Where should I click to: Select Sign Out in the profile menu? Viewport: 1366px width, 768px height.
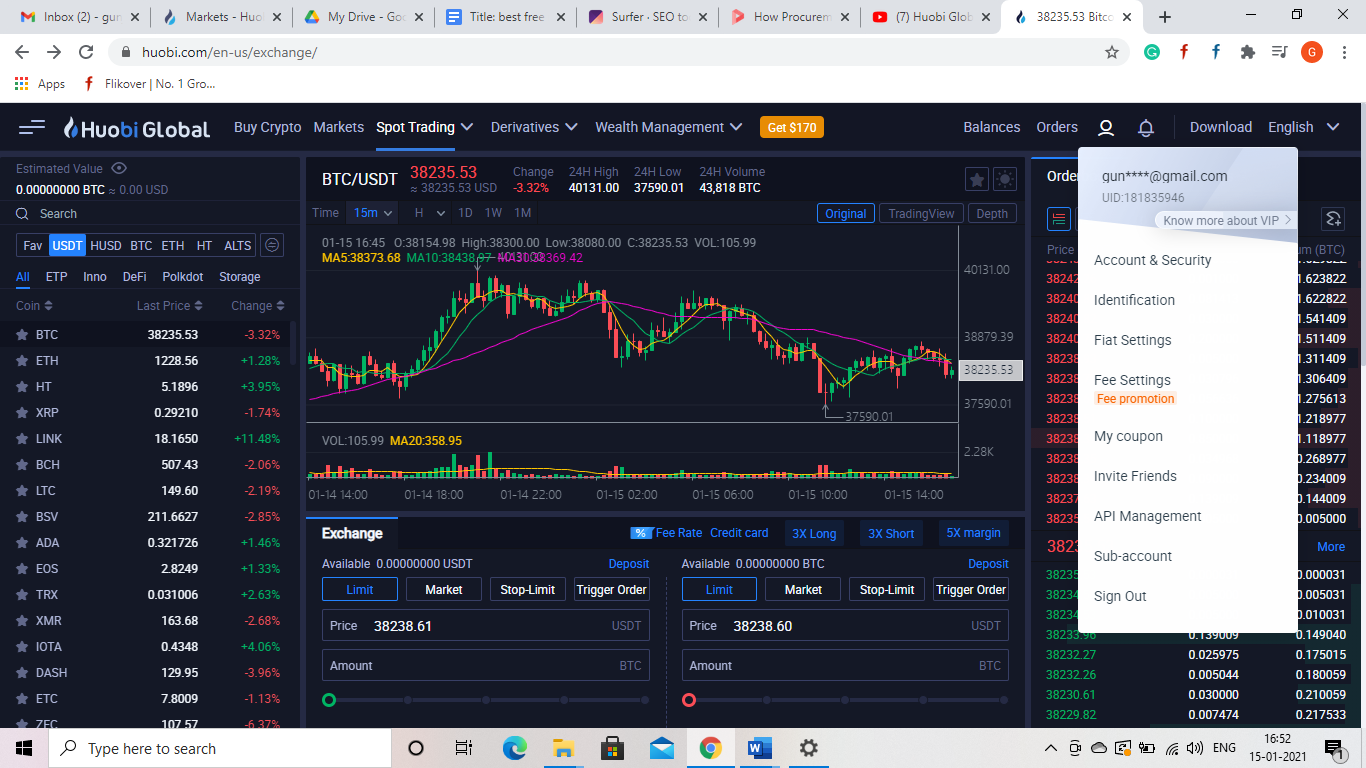[x=1121, y=596]
